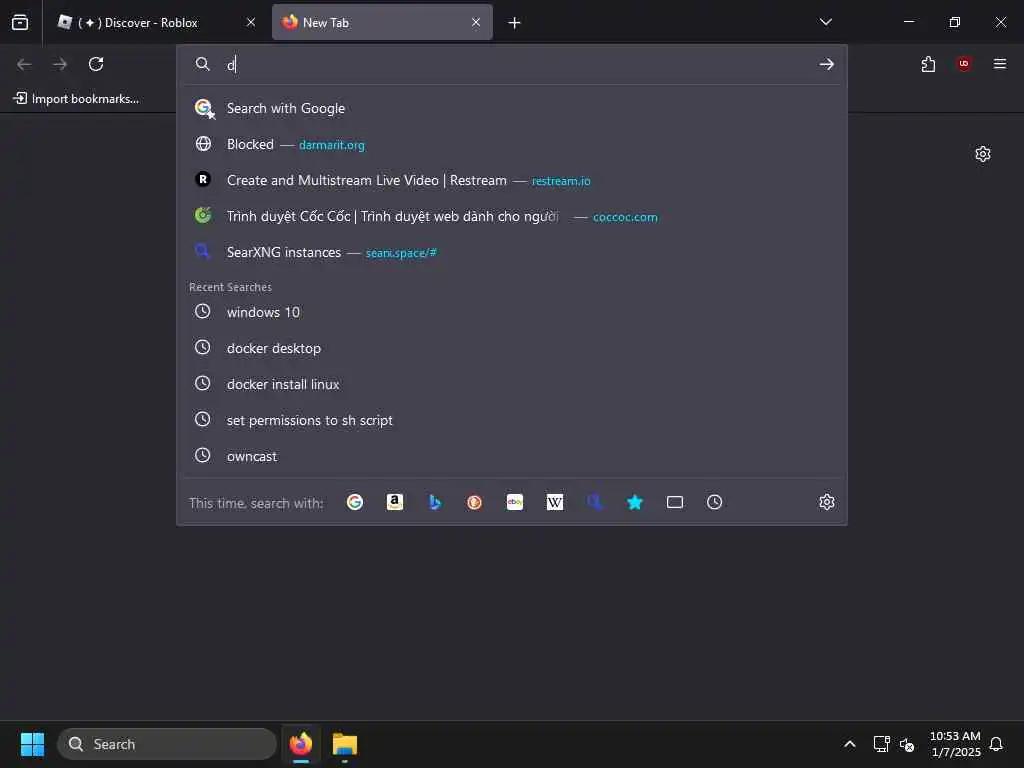This screenshot has height=768, width=1024.
Task: Search bookmarks with the star icon
Action: [x=635, y=502]
